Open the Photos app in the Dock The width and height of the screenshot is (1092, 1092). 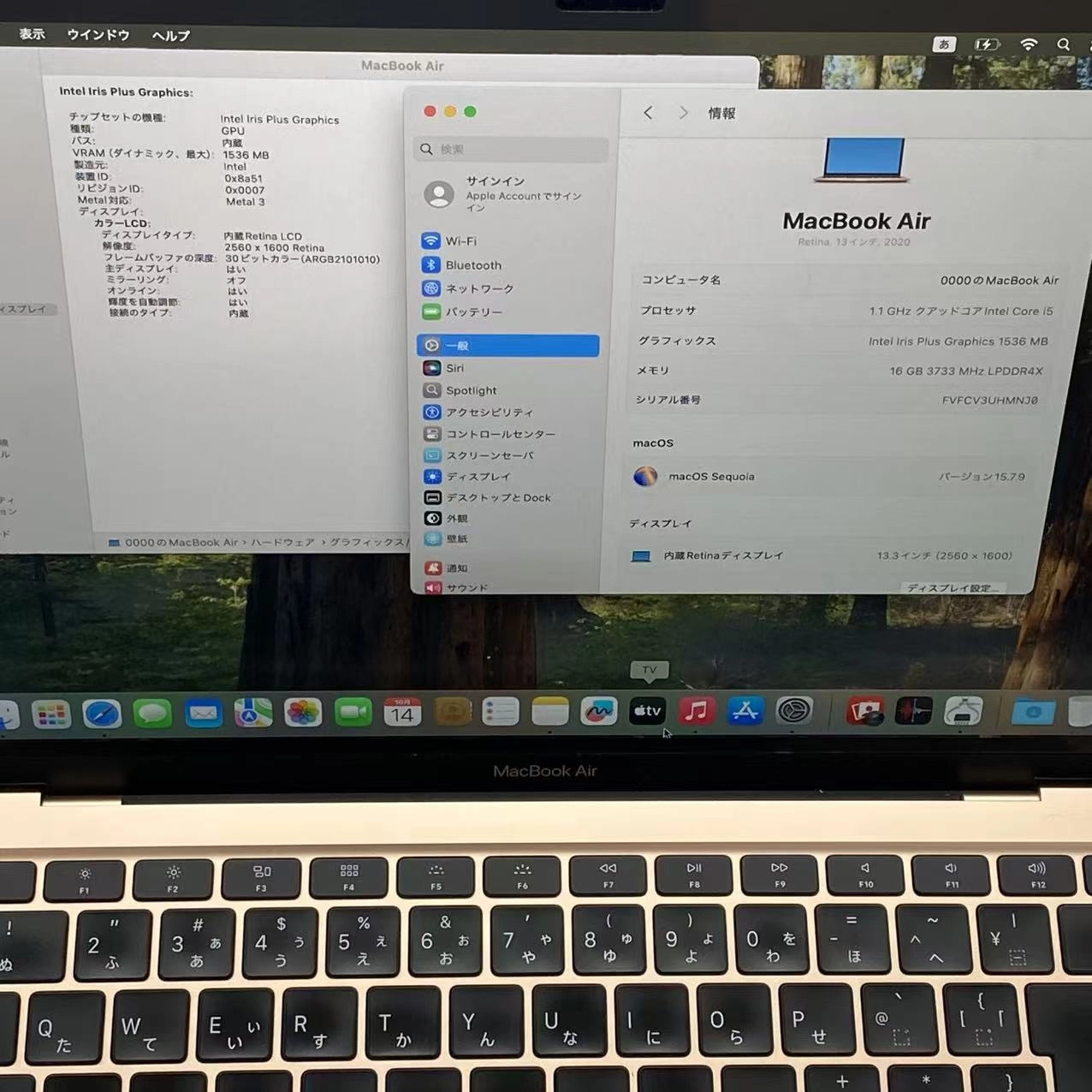(x=303, y=712)
